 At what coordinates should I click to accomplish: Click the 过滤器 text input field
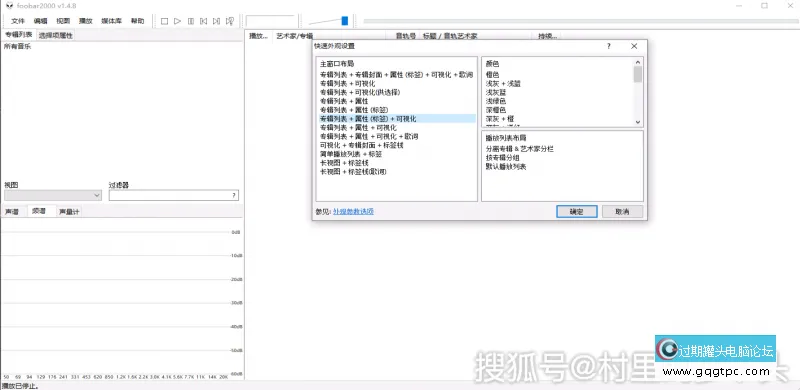click(173, 196)
